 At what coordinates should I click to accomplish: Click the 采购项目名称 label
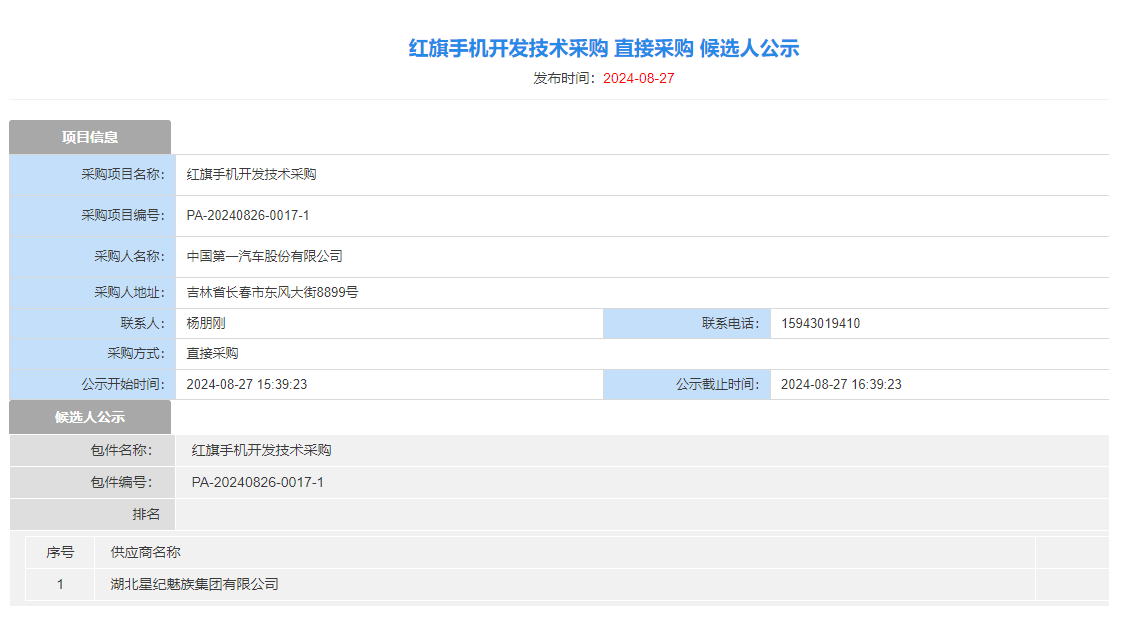pos(123,174)
